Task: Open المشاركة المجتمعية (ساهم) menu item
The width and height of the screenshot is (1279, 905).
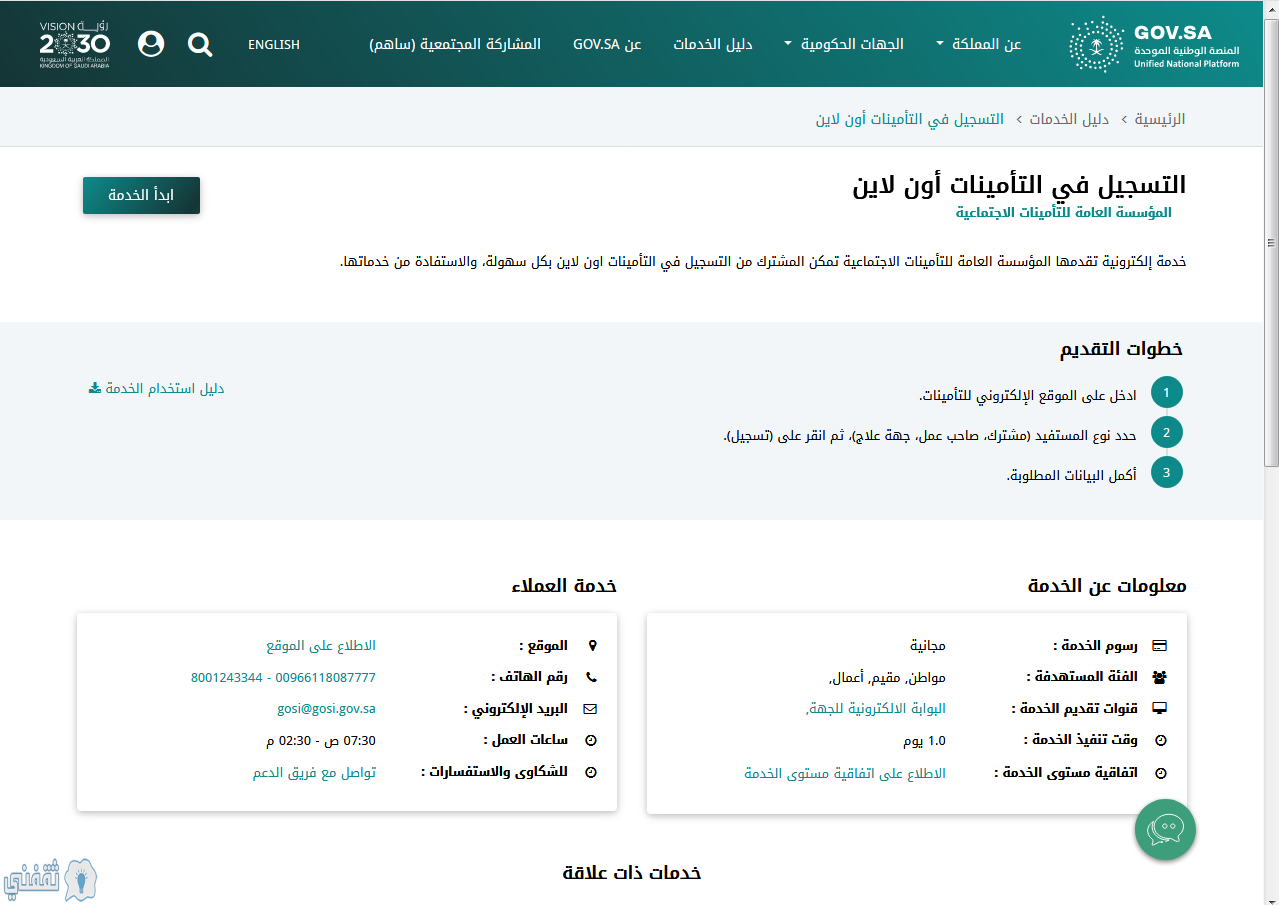Action: tap(455, 44)
